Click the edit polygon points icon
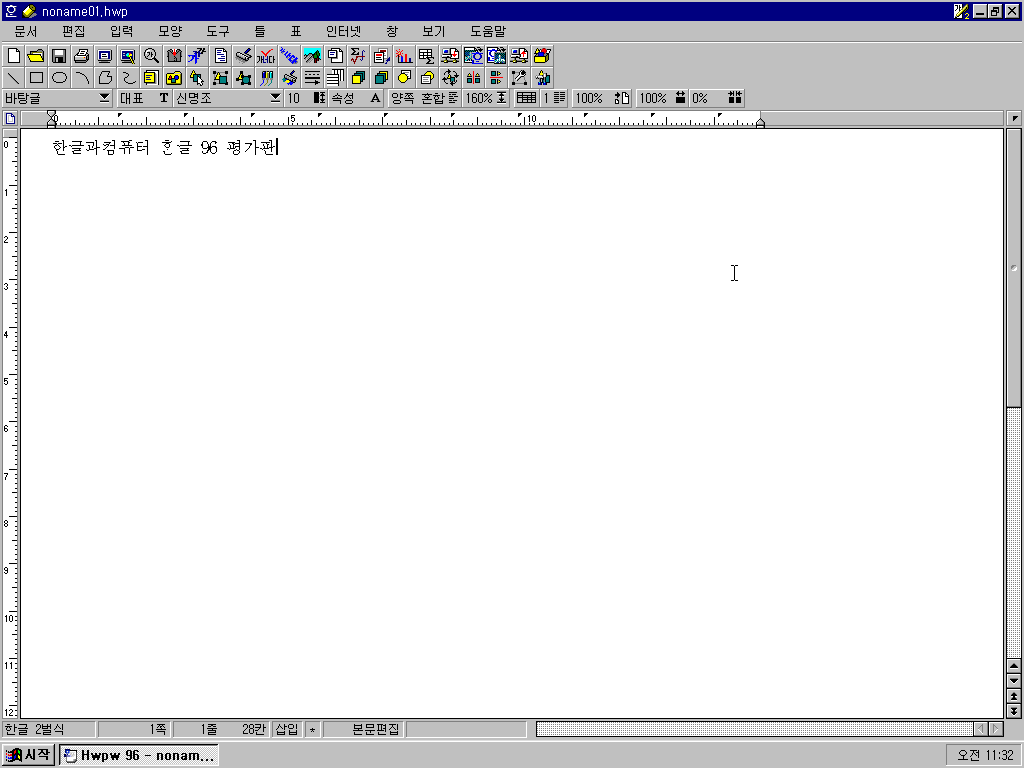 pyautogui.click(x=519, y=78)
